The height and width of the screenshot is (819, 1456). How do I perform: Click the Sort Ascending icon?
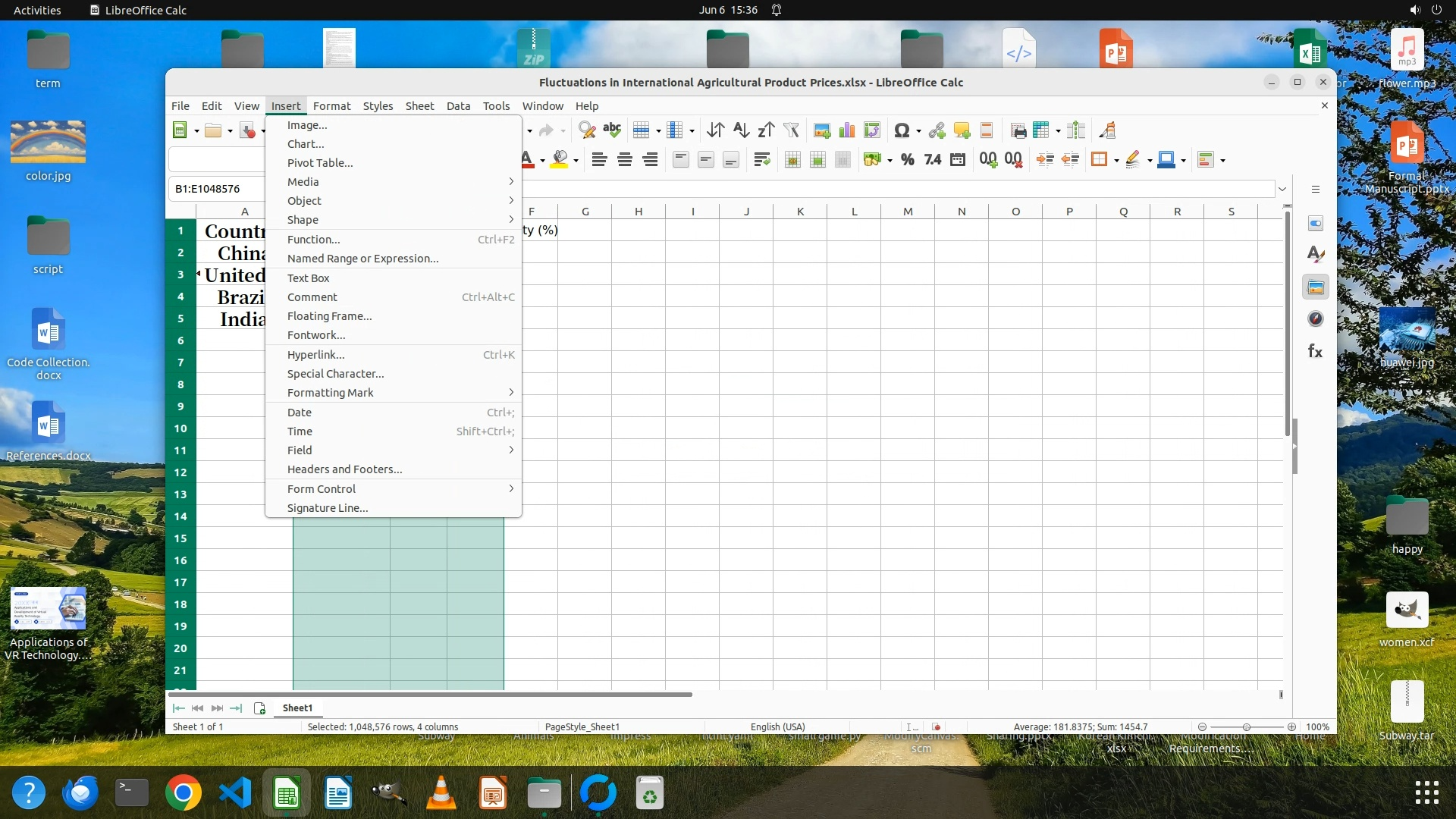[x=741, y=130]
